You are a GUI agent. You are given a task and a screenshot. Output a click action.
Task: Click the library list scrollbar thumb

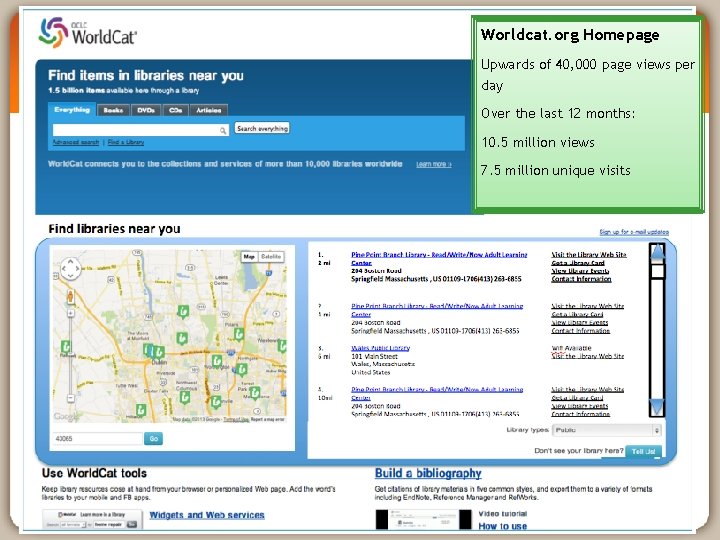click(658, 271)
